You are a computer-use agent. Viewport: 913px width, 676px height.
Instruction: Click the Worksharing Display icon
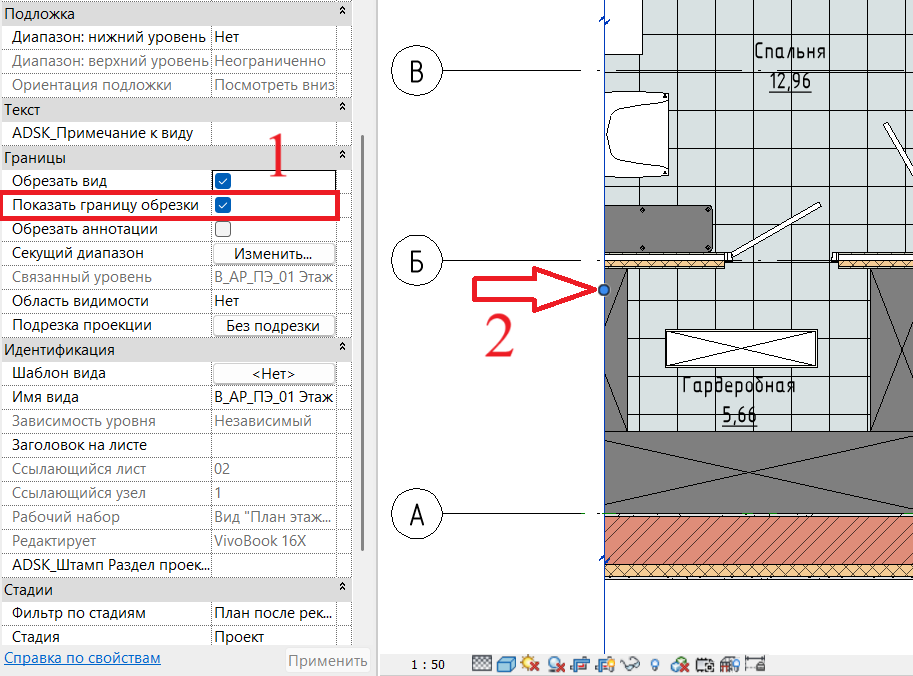coord(680,664)
